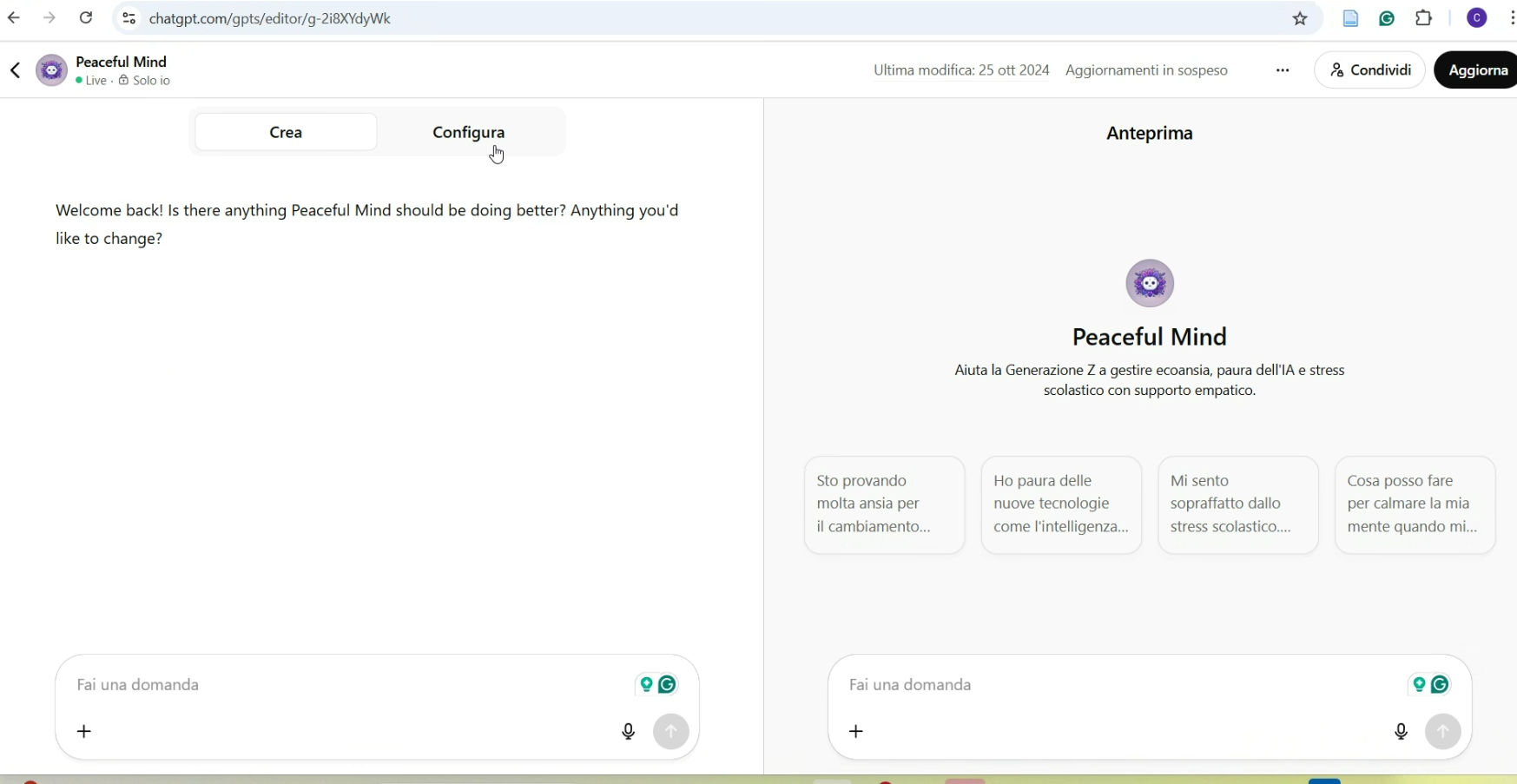The image size is (1517, 784).
Task: Click the Condividi share button
Action: pyautogui.click(x=1370, y=70)
